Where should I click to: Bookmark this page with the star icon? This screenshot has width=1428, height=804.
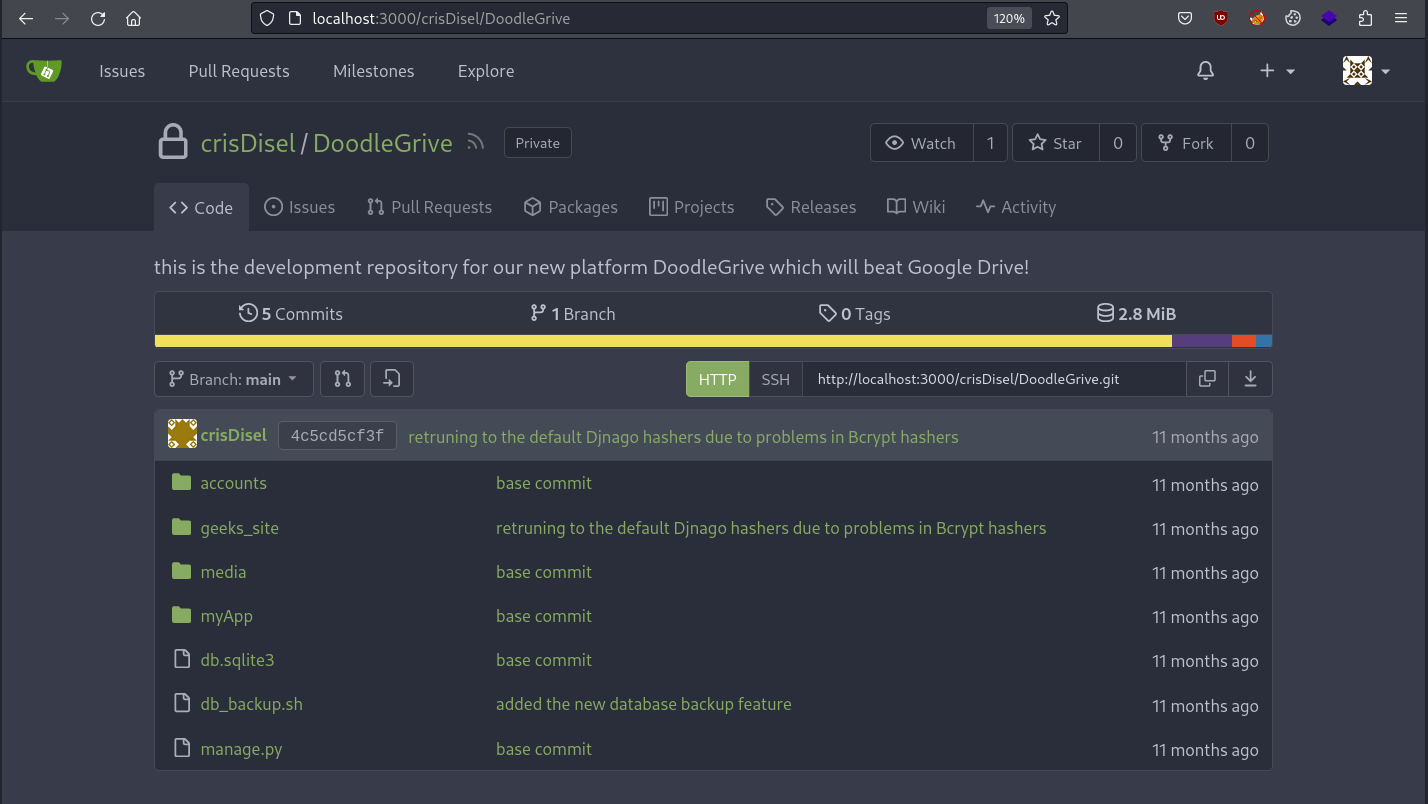[x=1052, y=18]
